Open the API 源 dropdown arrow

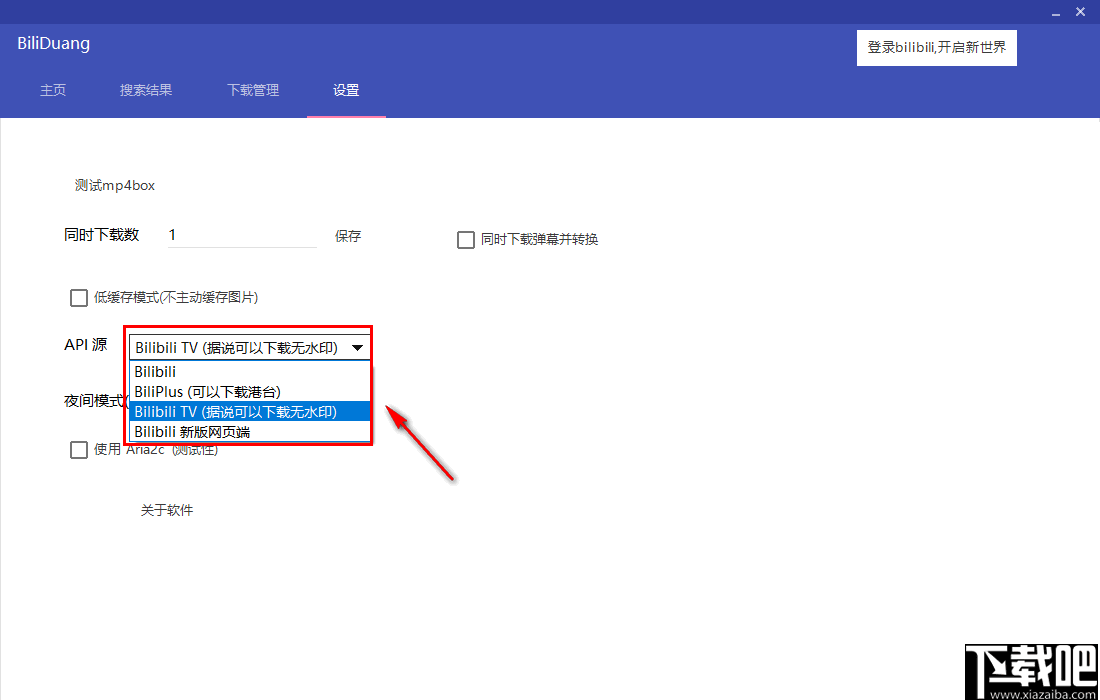(357, 347)
